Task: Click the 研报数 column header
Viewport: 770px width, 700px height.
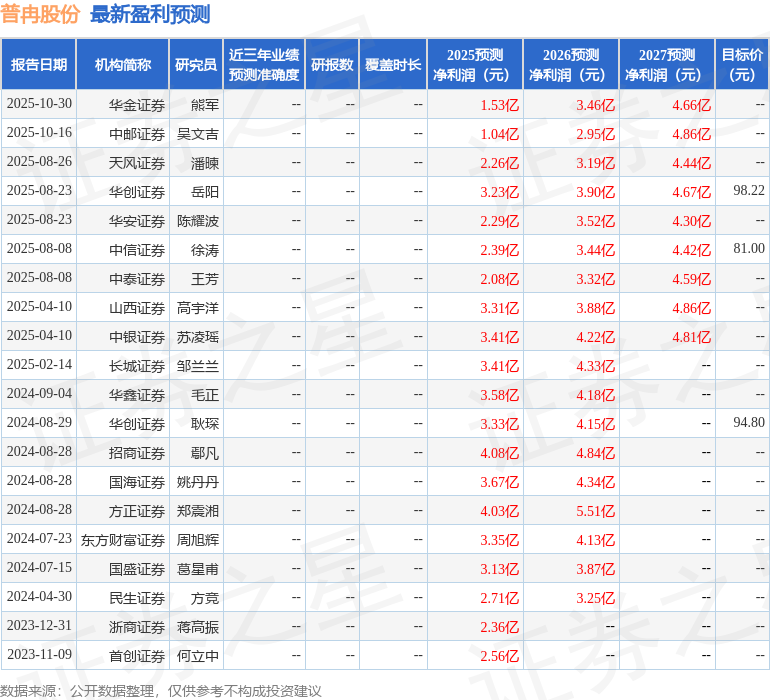Action: coord(331,65)
